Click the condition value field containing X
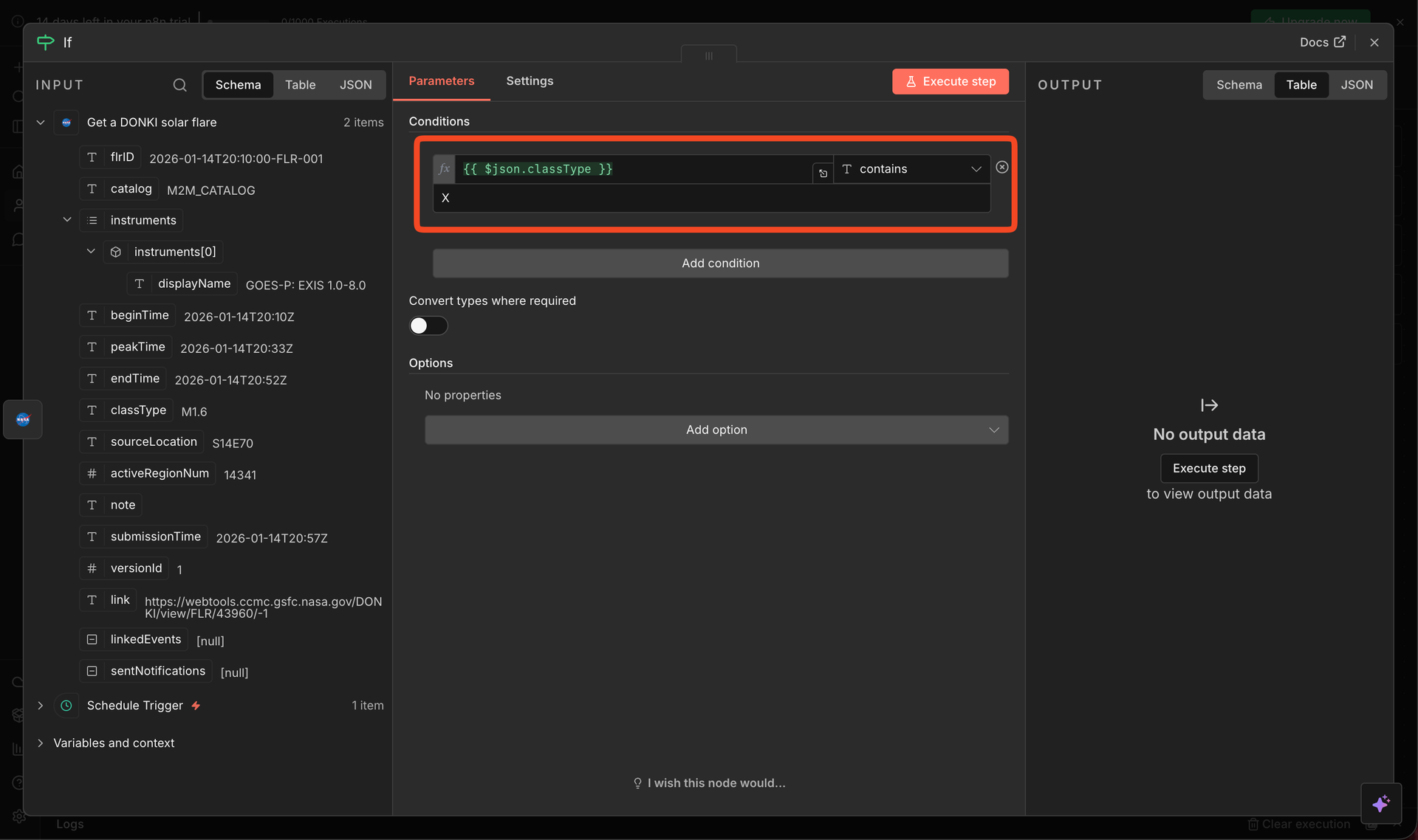 coord(710,198)
